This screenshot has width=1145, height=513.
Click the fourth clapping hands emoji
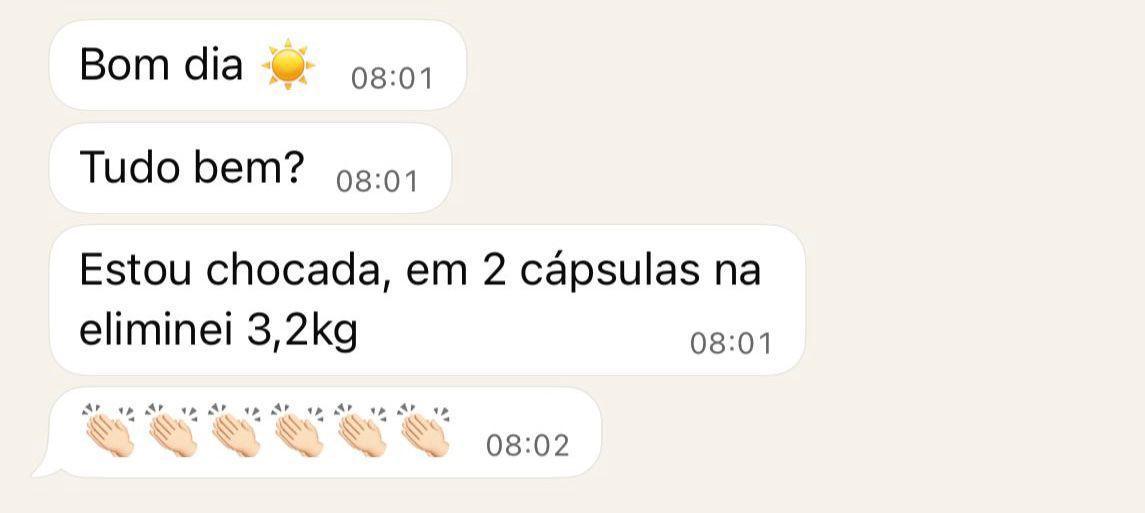tap(298, 430)
